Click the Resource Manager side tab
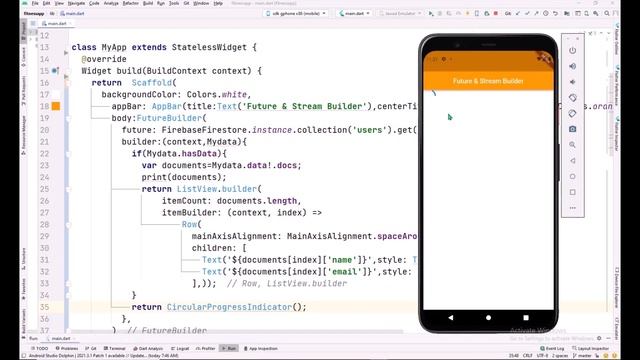Screen dimensions: 640x360 24,135
